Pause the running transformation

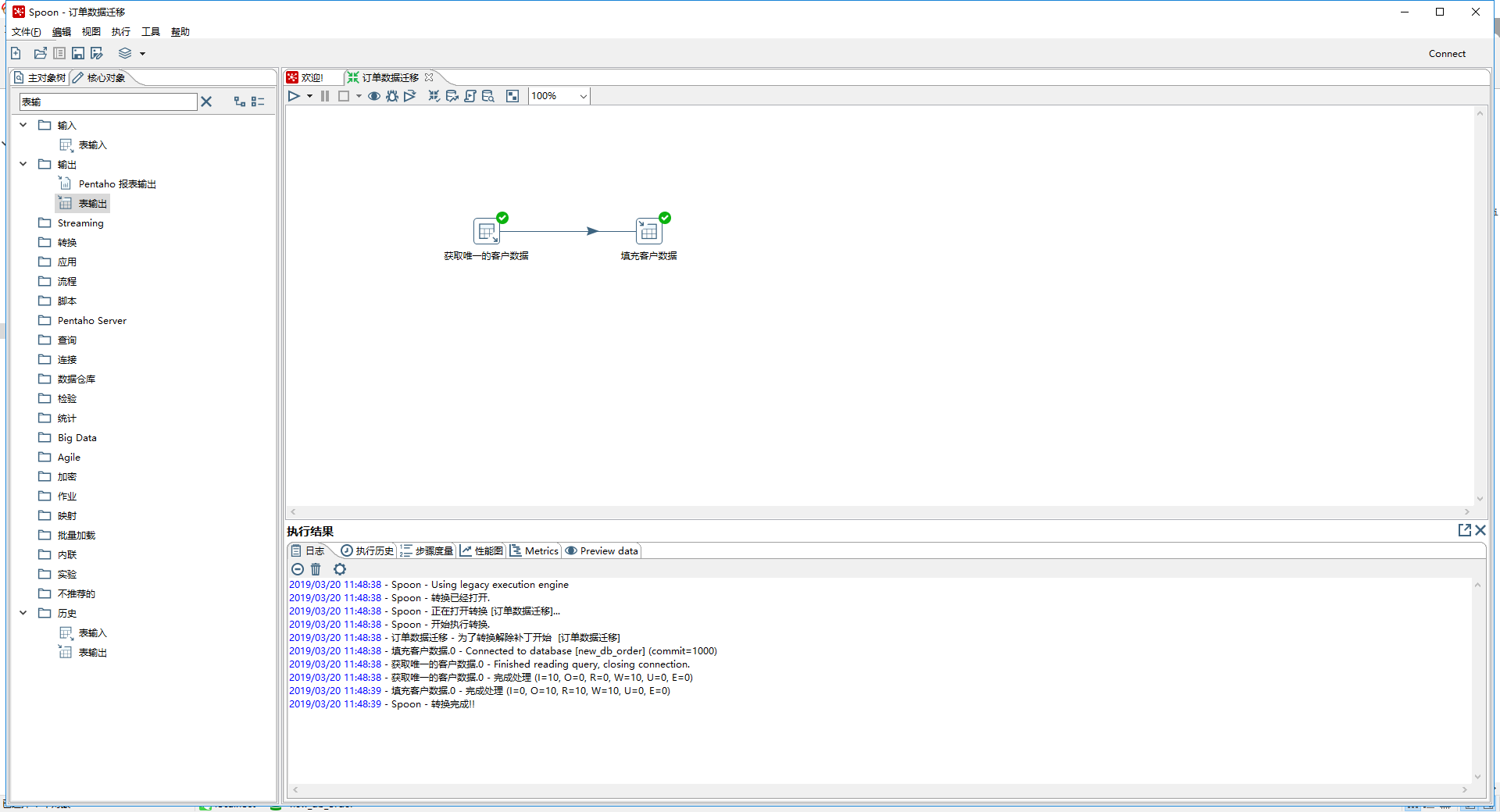(x=325, y=96)
